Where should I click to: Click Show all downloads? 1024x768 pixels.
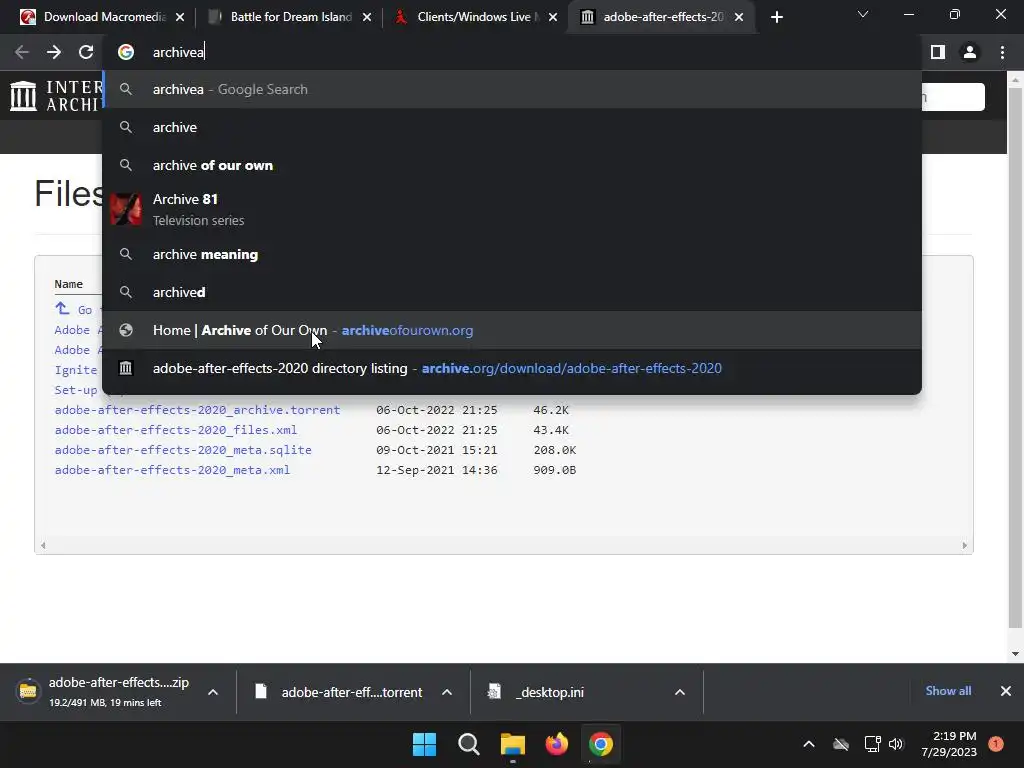(948, 691)
